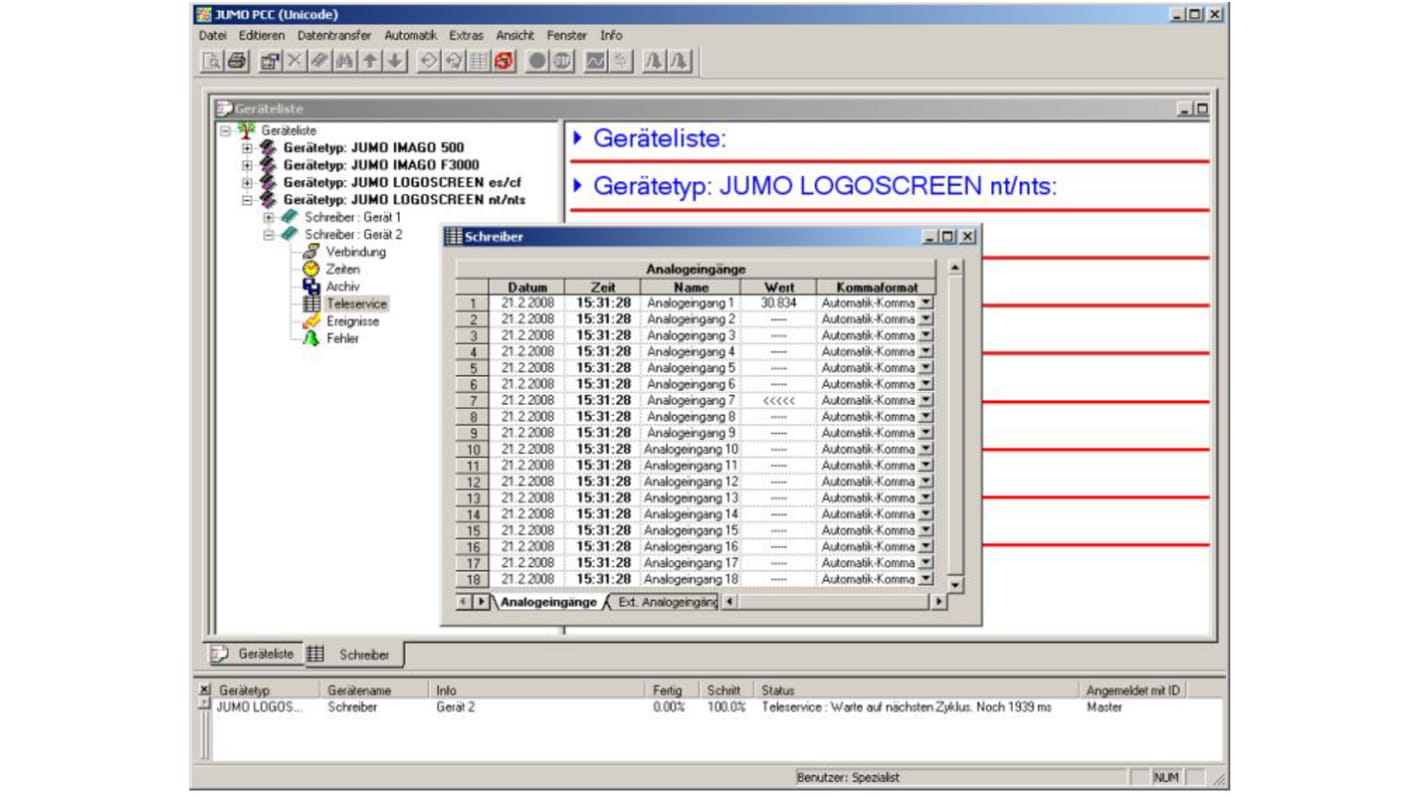
Task: Open Kommaformat dropdown for Analogeingang 7
Action: (926, 400)
